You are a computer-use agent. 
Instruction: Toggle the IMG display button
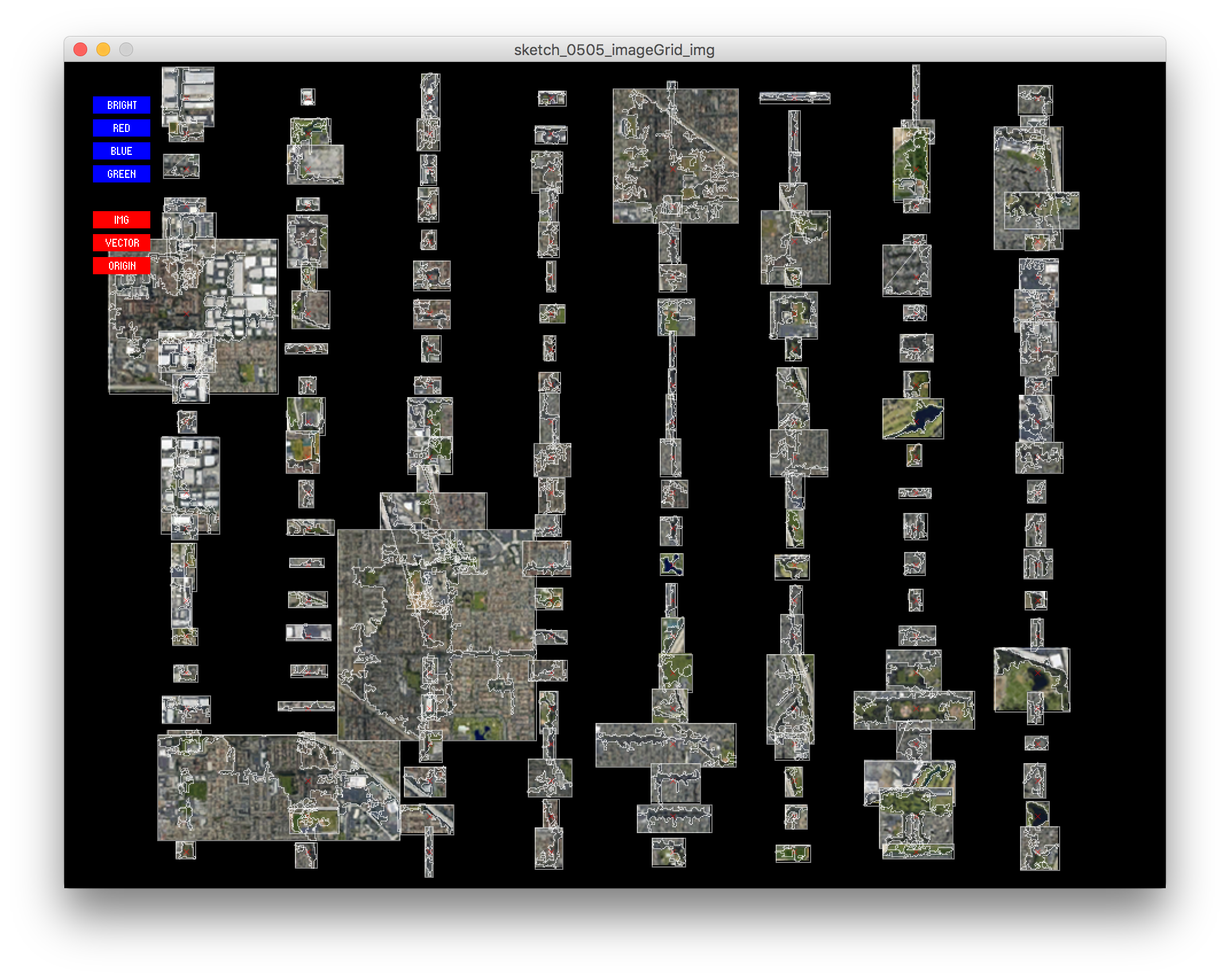pos(122,220)
